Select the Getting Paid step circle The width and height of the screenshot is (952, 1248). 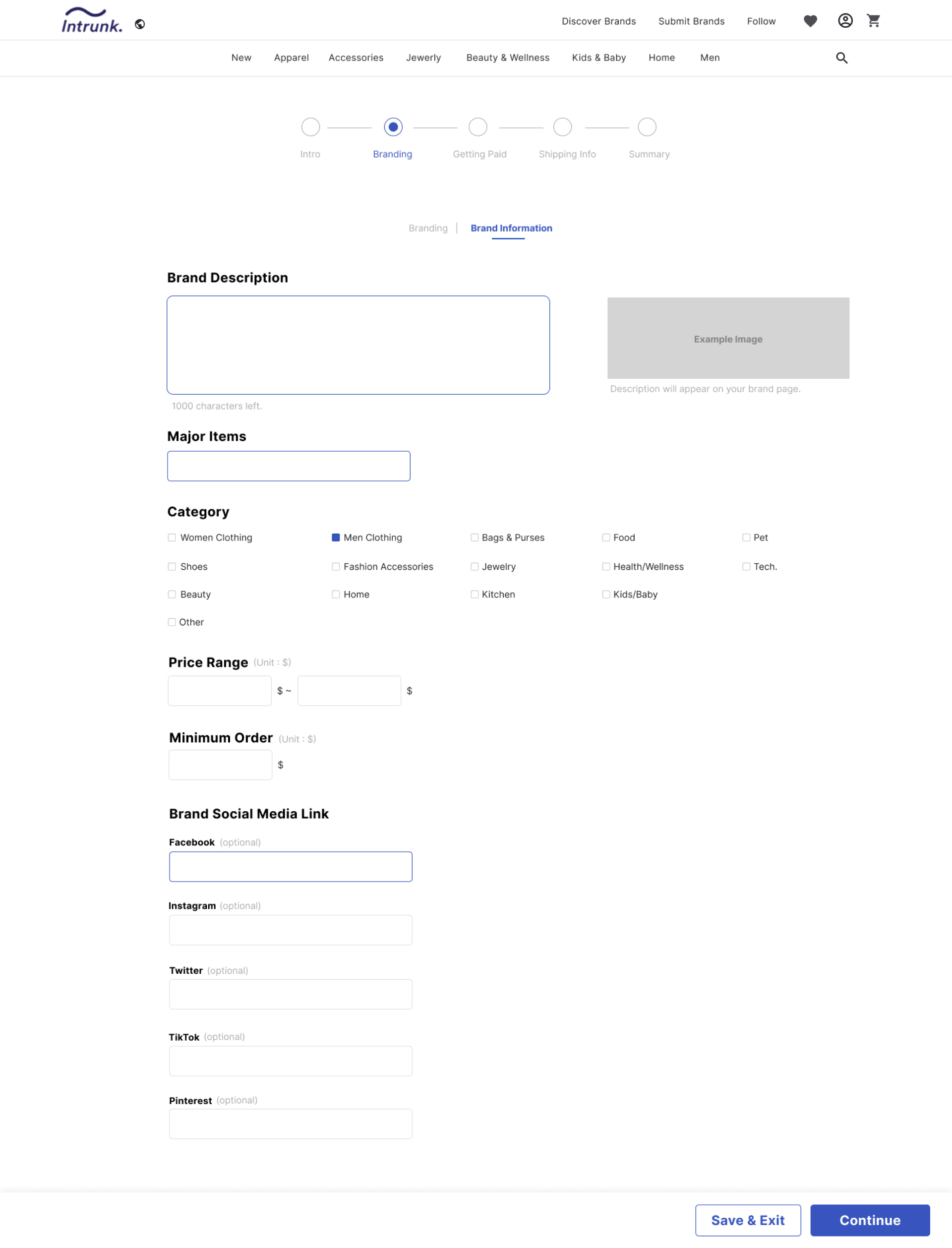(x=477, y=127)
